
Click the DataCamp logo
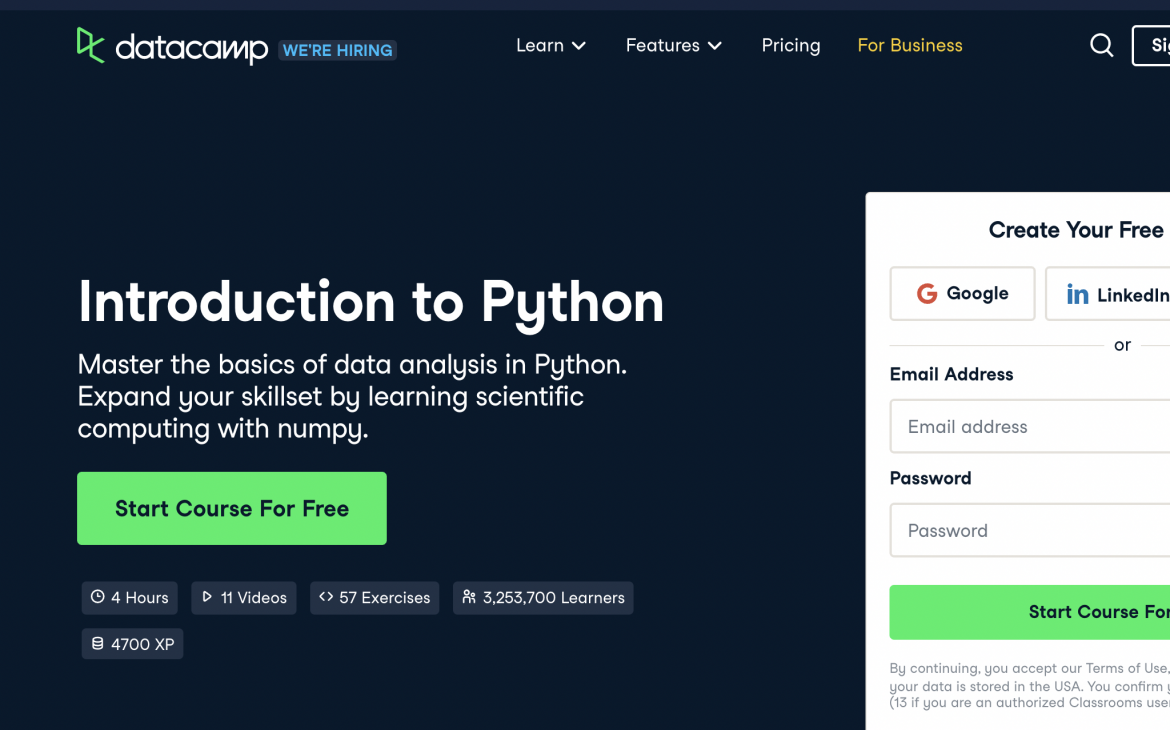172,46
